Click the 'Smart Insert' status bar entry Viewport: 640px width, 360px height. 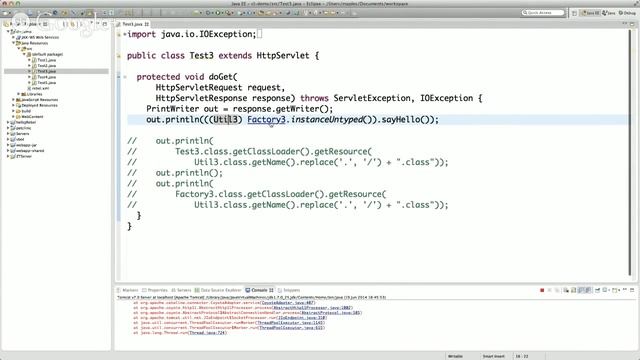pyautogui.click(x=493, y=356)
